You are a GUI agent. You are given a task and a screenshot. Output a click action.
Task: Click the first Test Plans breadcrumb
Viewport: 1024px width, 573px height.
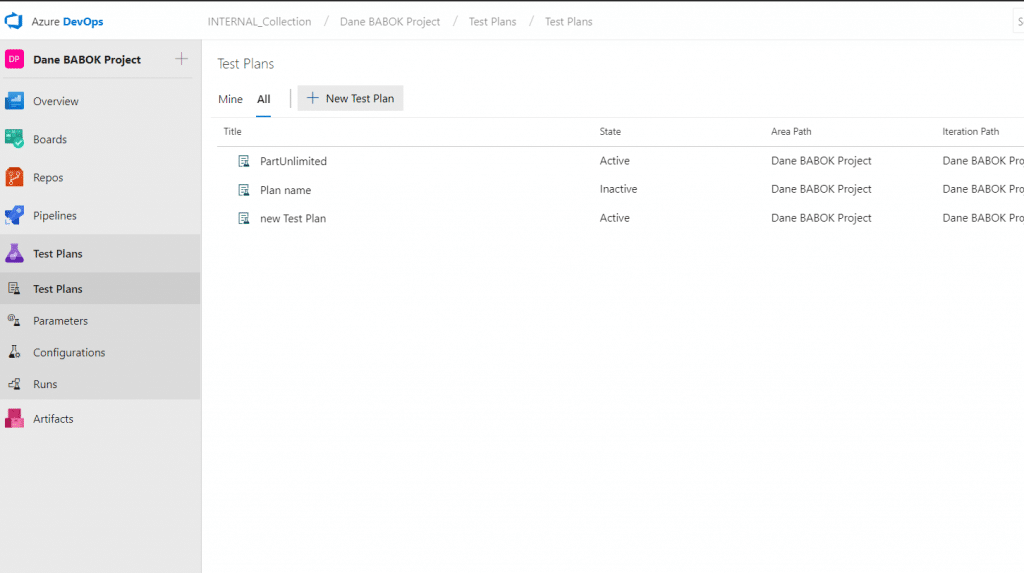click(x=492, y=22)
